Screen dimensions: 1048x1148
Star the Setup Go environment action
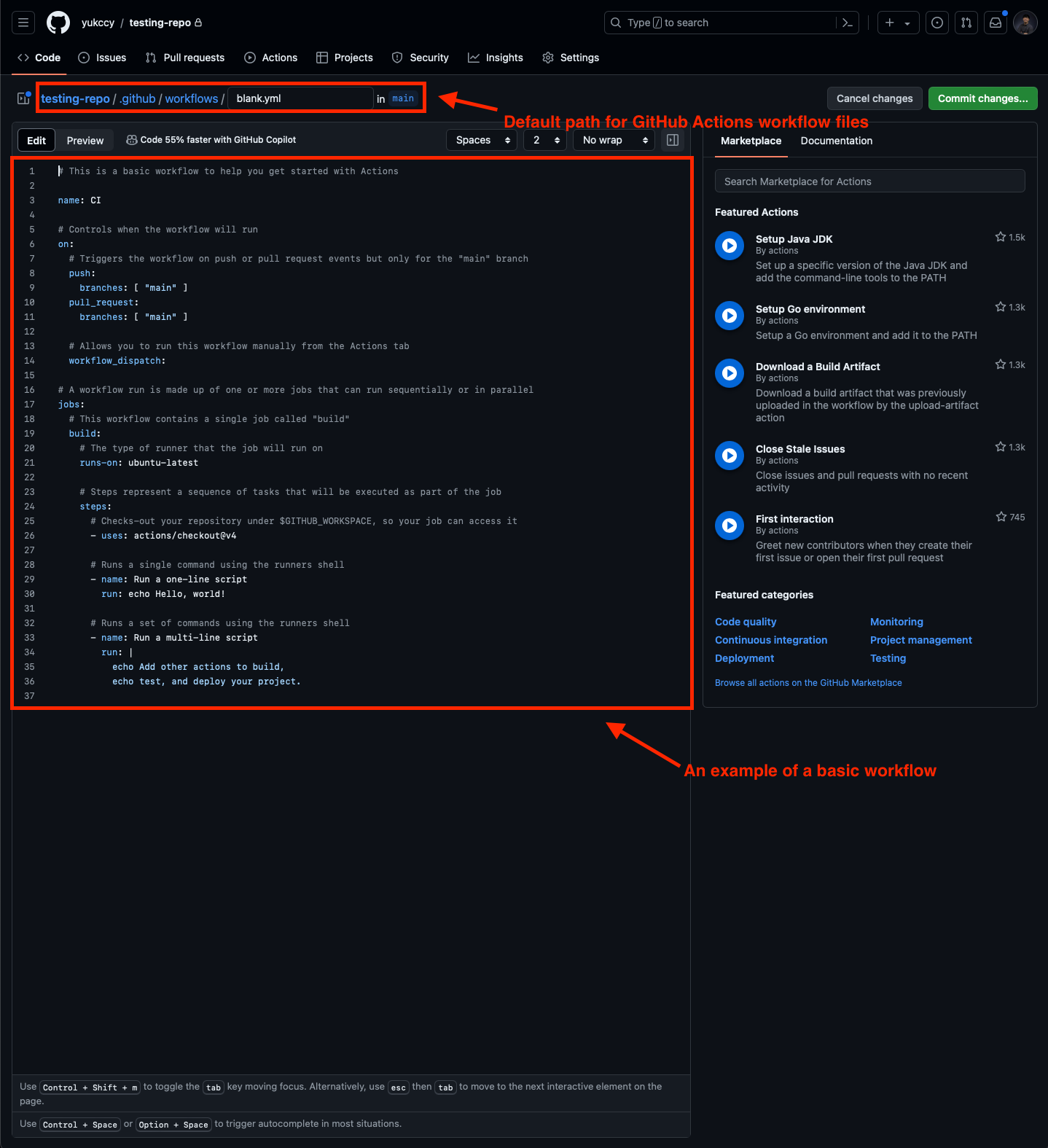tap(1001, 307)
